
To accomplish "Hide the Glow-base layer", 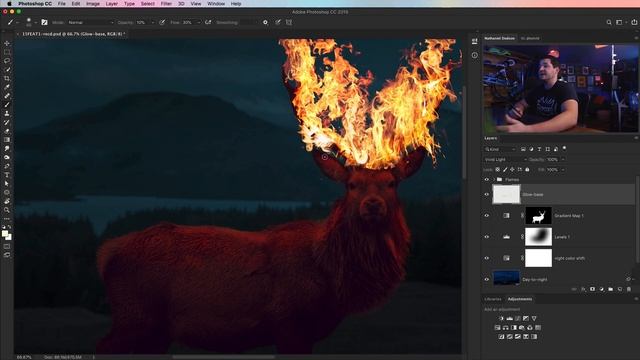I will pos(487,194).
